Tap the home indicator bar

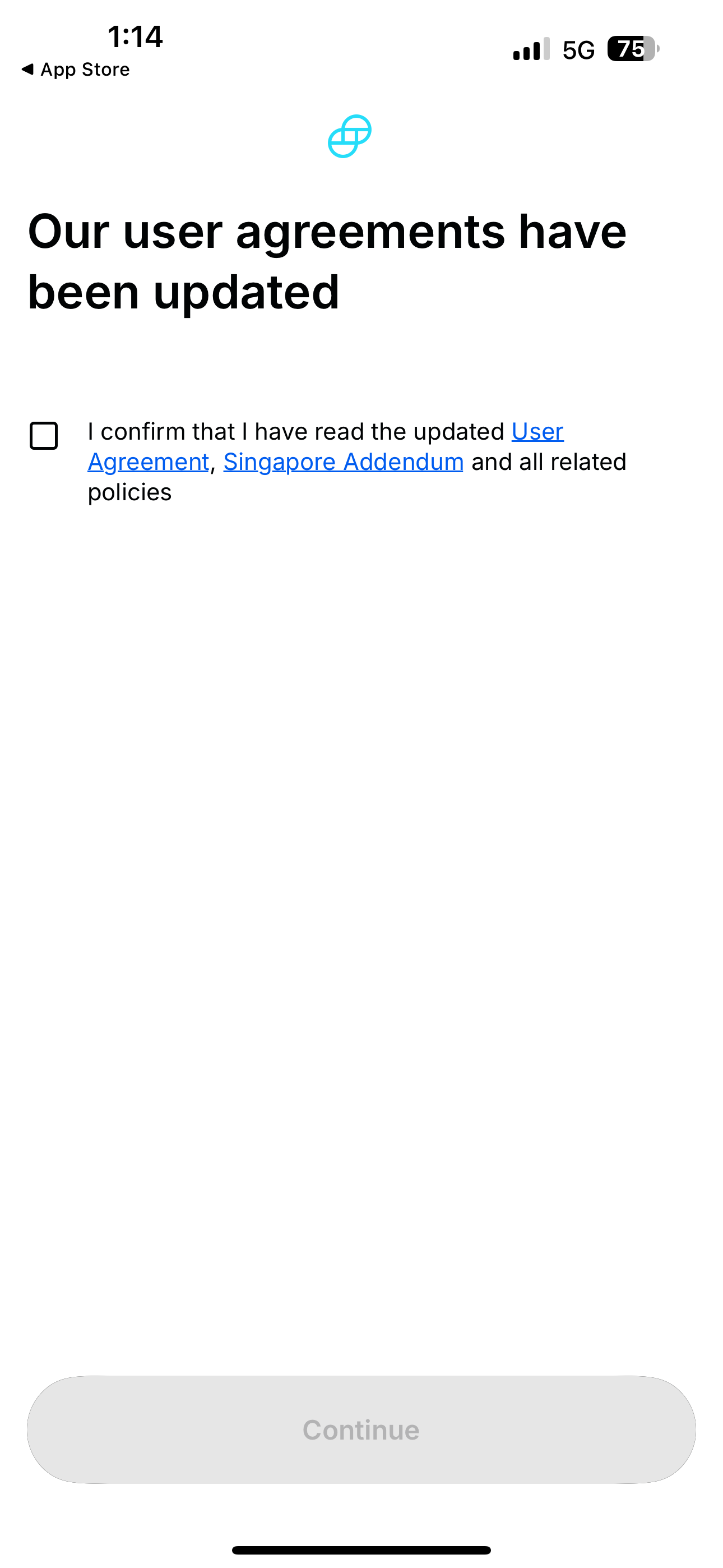[x=361, y=1549]
